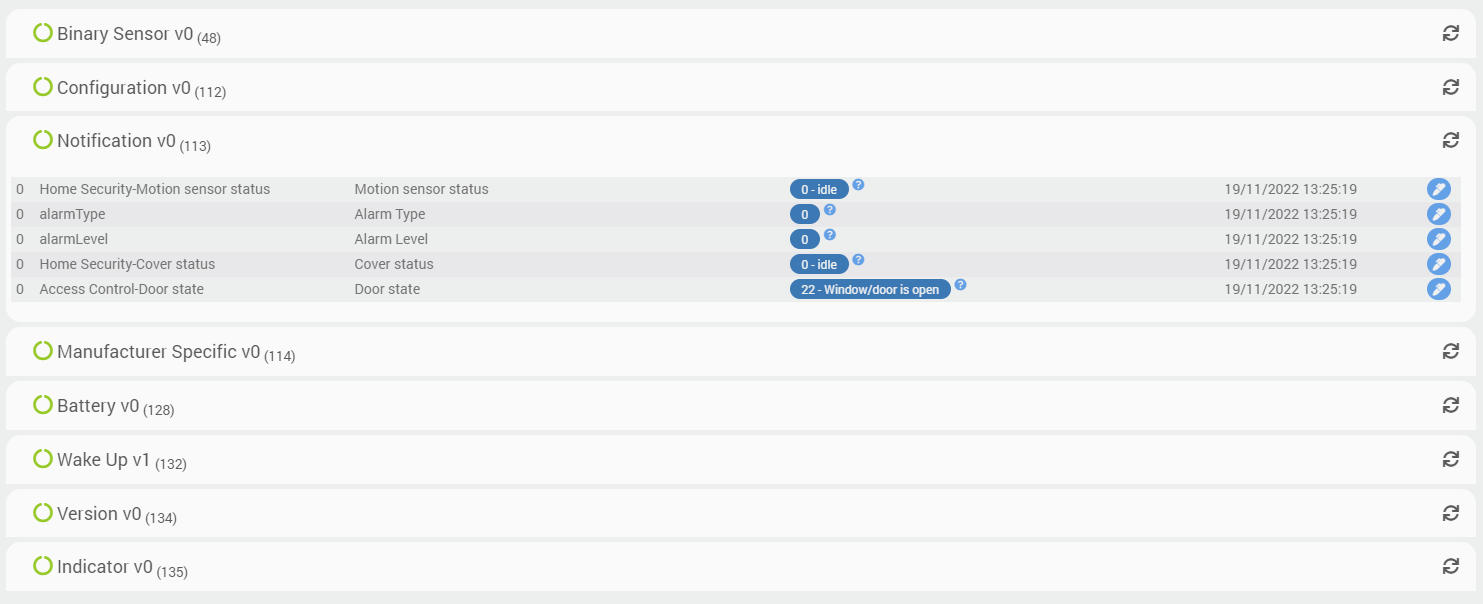Screen dimensions: 1483x604
Task: Click the edit icon for Door state row
Action: [x=1438, y=289]
